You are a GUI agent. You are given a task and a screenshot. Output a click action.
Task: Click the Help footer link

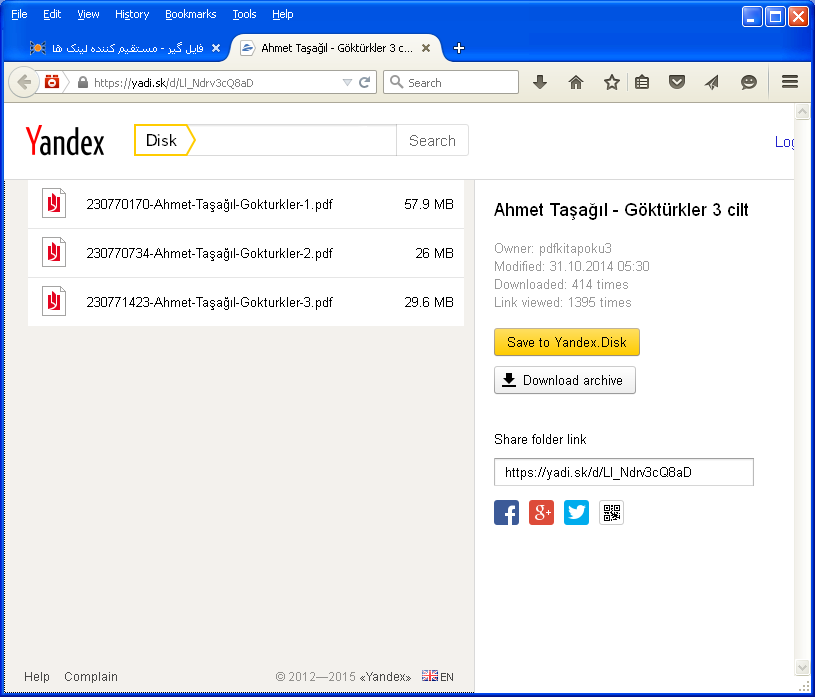(x=37, y=676)
